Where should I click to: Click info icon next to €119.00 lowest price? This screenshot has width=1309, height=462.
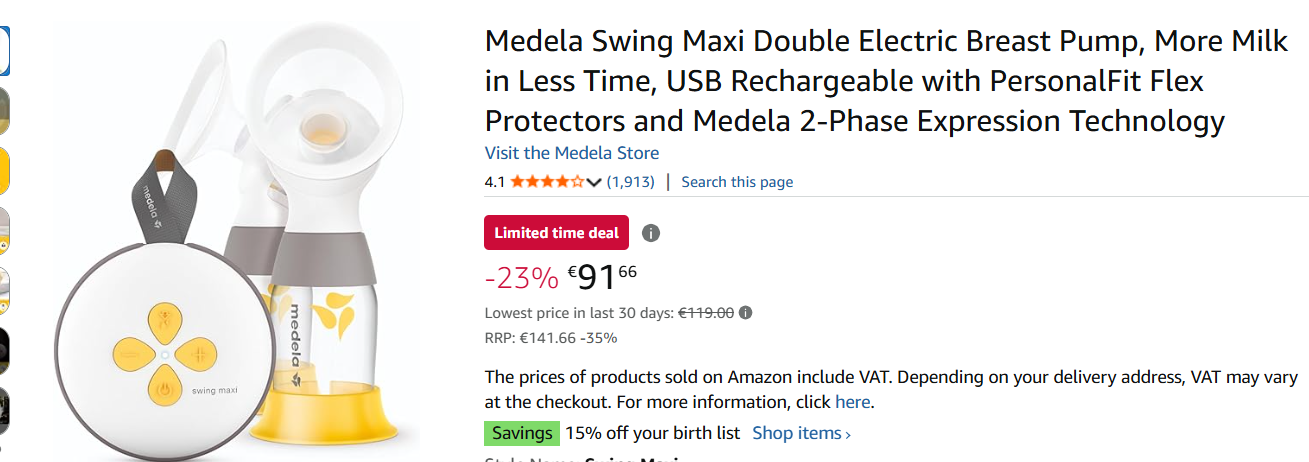click(745, 313)
